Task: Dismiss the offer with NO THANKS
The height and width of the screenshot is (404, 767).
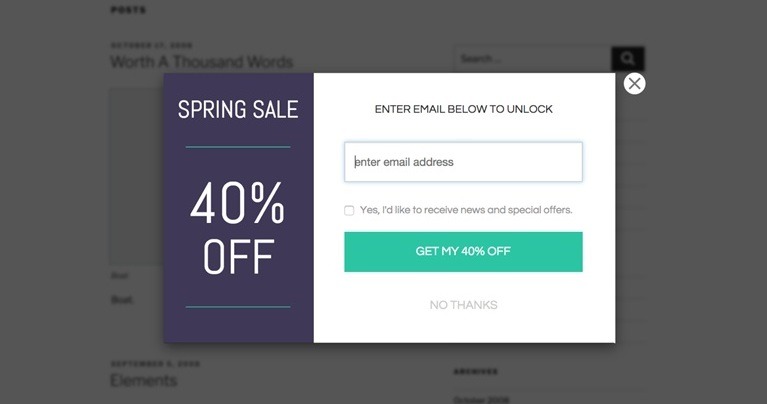Action: click(x=463, y=305)
